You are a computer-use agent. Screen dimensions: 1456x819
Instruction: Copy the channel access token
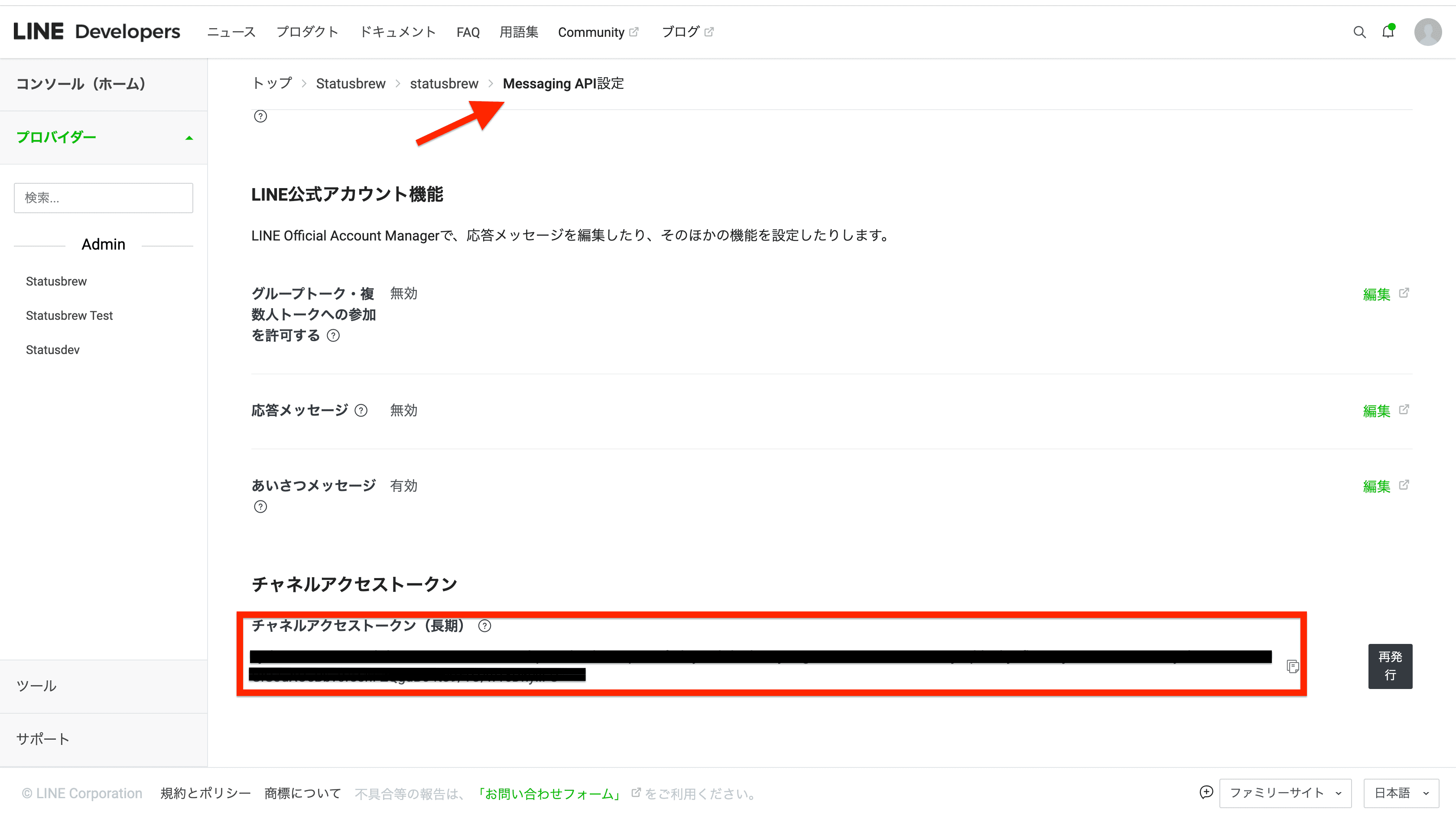[1292, 666]
